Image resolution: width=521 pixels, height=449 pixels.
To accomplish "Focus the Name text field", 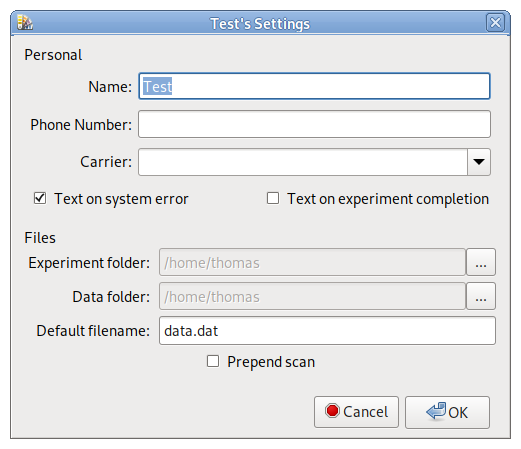I will [314, 86].
